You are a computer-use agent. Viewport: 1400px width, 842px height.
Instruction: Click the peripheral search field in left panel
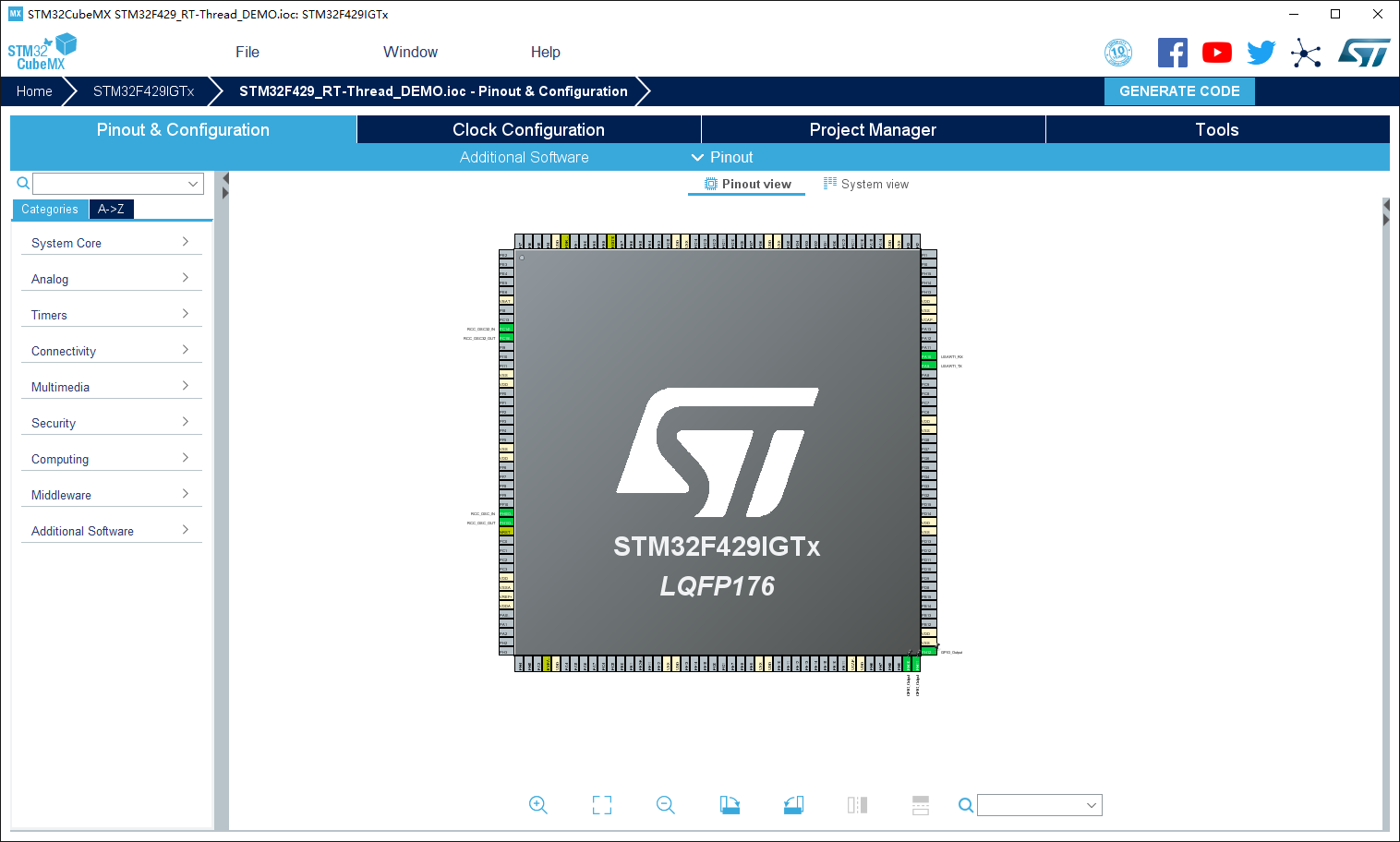tap(116, 183)
